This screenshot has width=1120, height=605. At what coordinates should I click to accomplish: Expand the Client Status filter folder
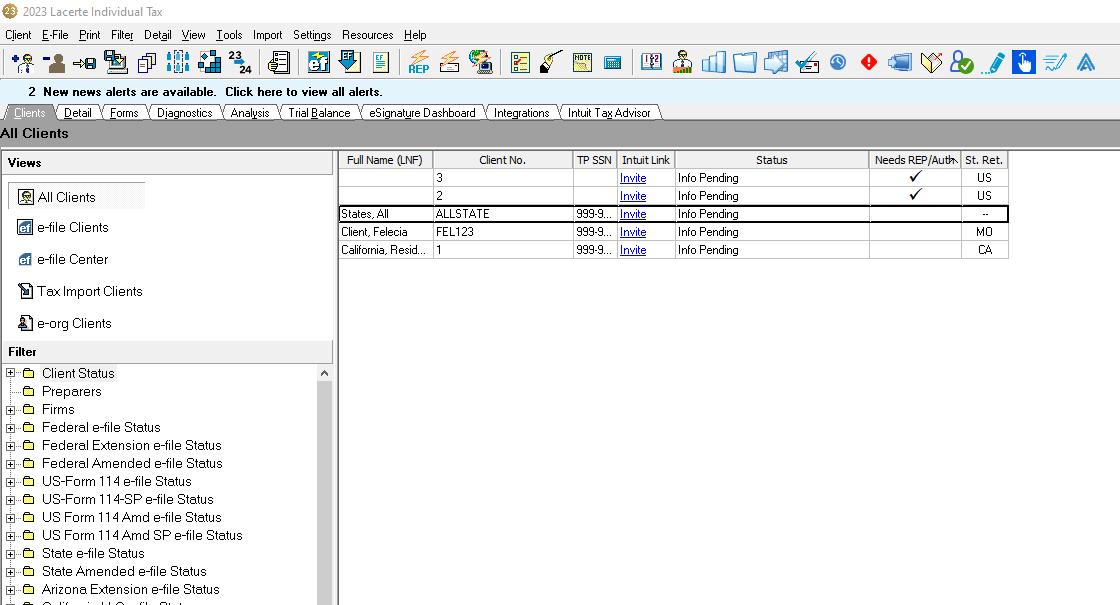pyautogui.click(x=11, y=374)
